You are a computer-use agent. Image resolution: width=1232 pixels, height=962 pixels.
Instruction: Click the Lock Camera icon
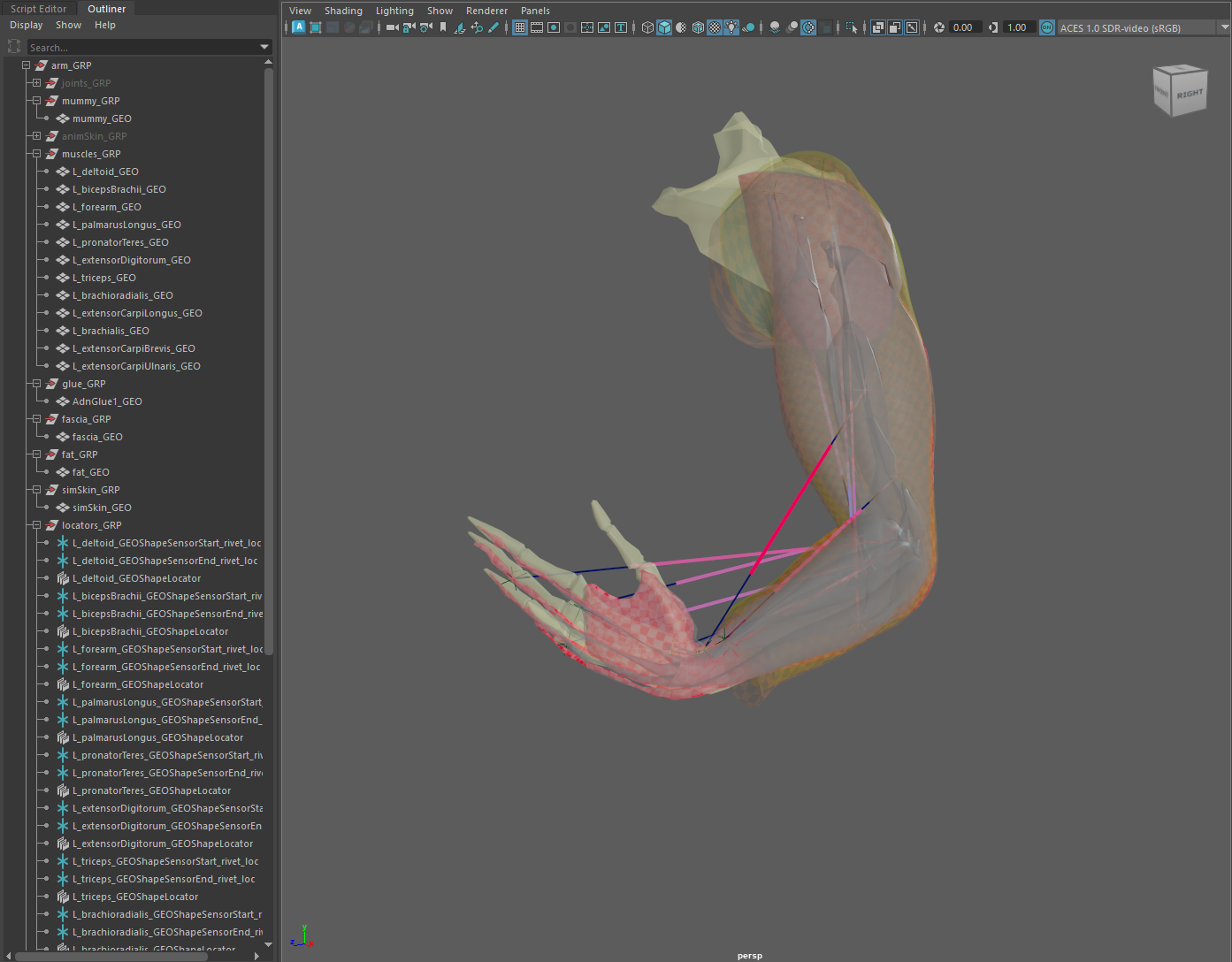(x=409, y=27)
